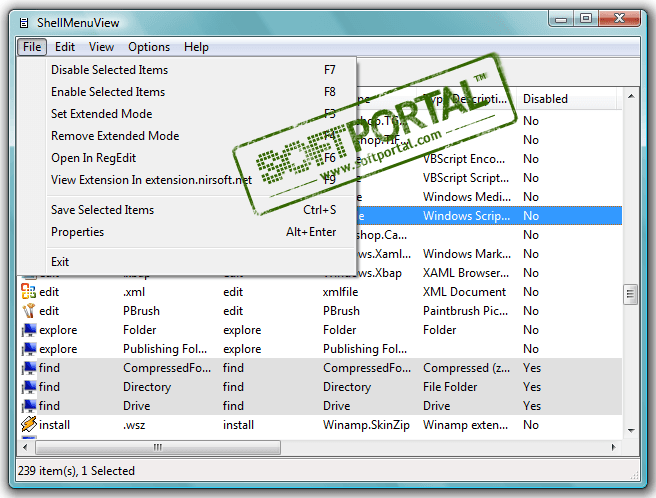Click the 'xmlfile' cell
The height and width of the screenshot is (498, 656).
341,292
